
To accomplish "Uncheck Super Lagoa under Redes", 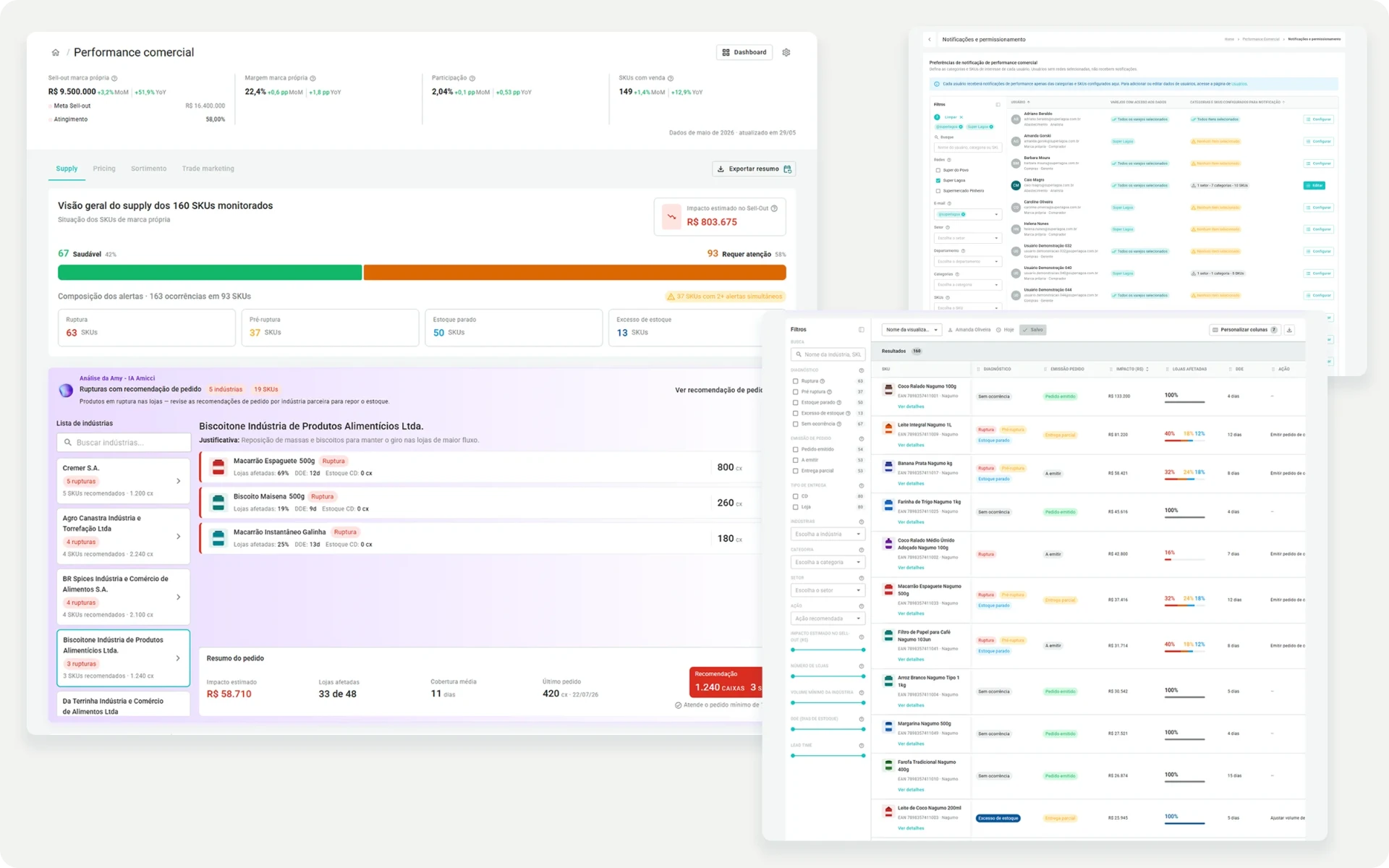I will click(938, 181).
